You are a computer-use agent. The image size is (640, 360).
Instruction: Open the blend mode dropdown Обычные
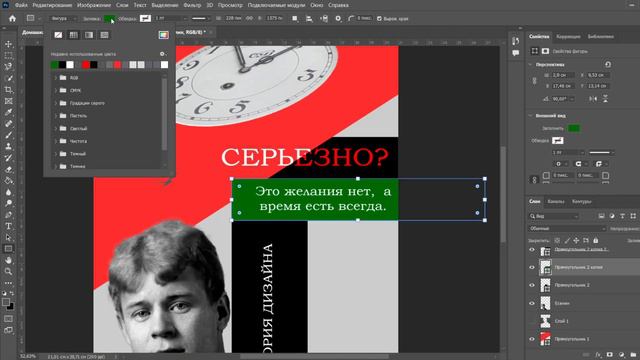click(x=567, y=229)
